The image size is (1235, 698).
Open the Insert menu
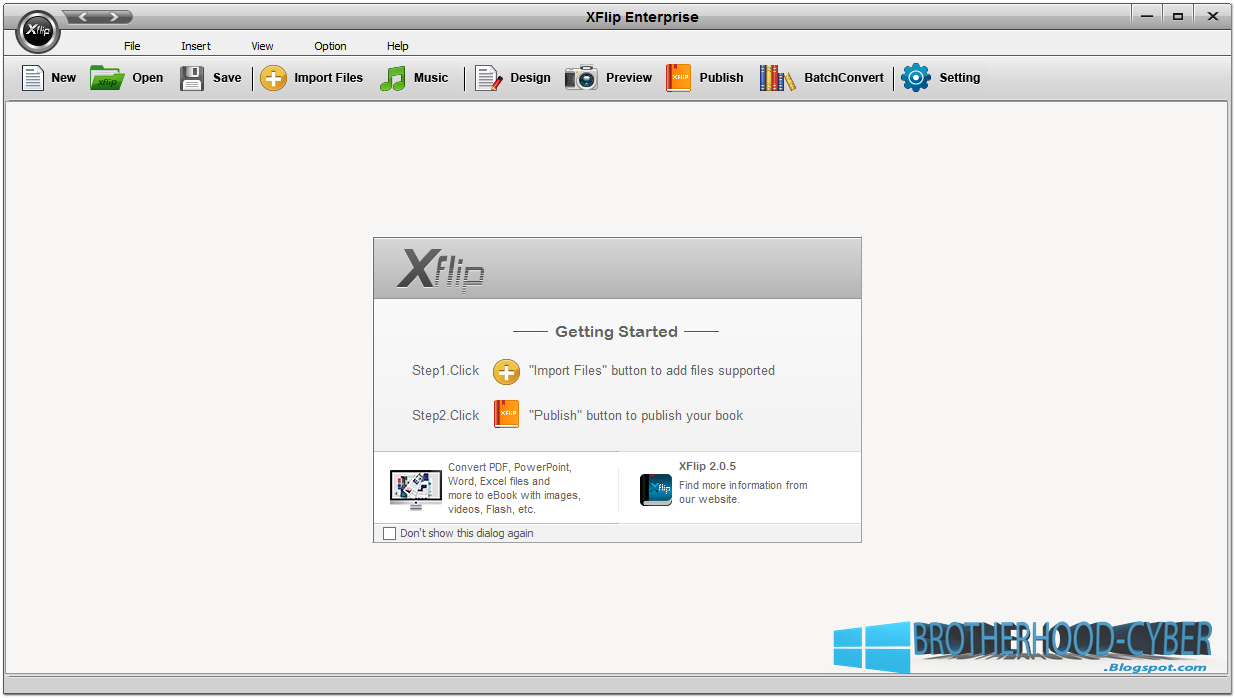click(x=196, y=46)
